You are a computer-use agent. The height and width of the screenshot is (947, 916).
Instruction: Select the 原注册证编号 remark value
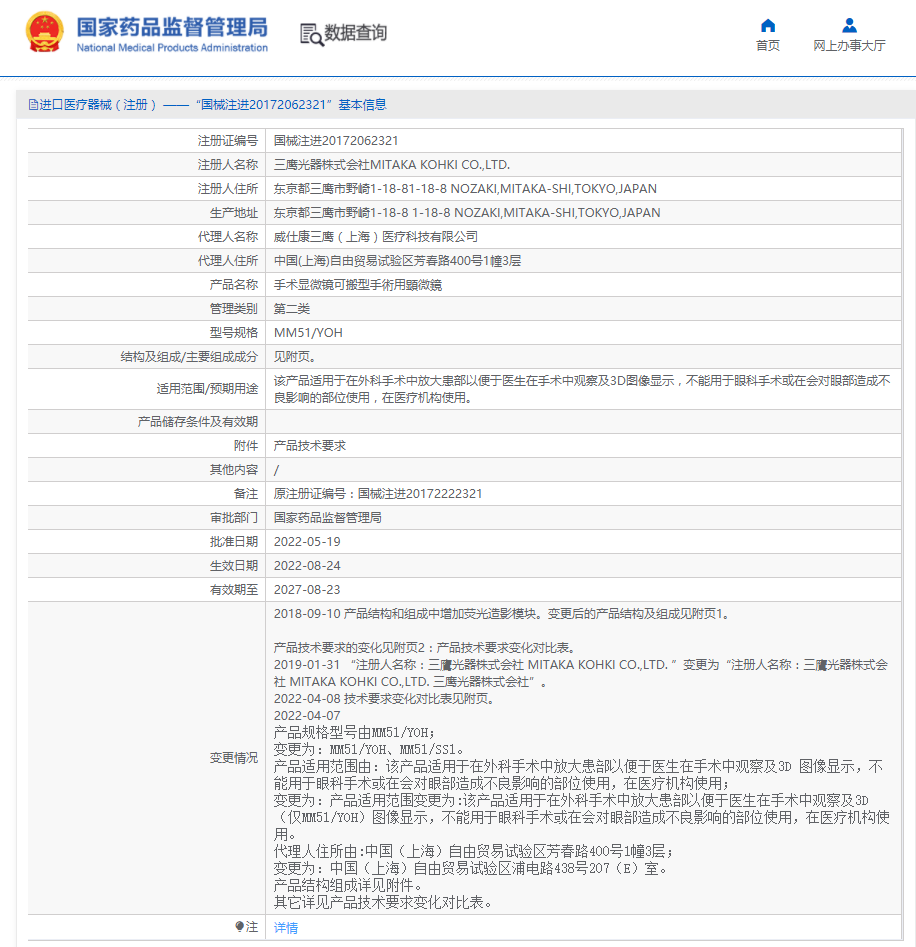point(378,494)
